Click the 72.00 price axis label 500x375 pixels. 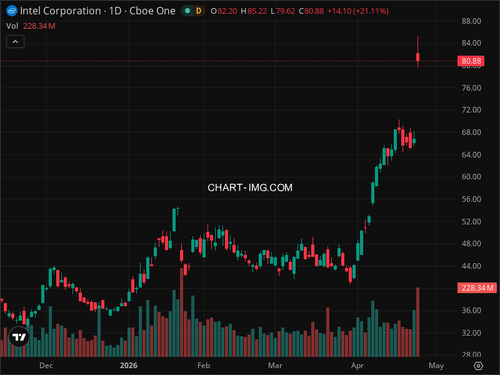[x=471, y=110]
